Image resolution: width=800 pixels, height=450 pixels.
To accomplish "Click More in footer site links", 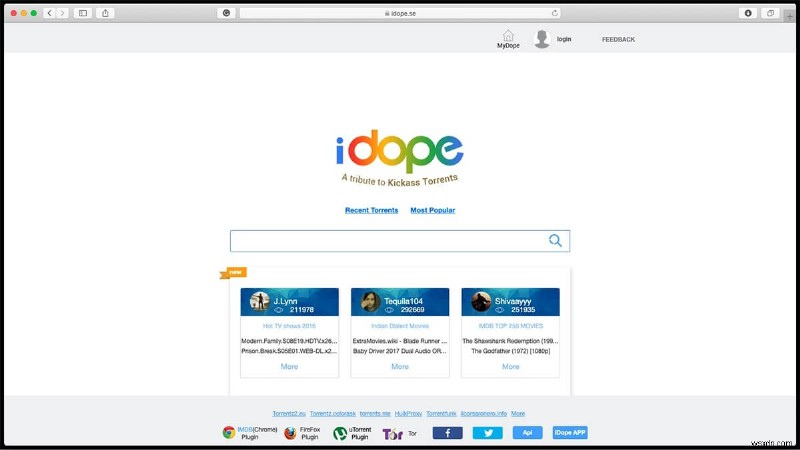I will tap(518, 413).
